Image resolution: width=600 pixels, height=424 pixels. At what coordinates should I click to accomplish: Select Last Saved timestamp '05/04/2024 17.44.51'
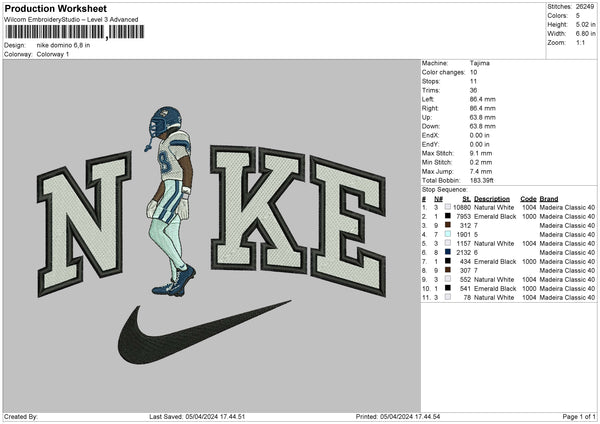coord(215,417)
